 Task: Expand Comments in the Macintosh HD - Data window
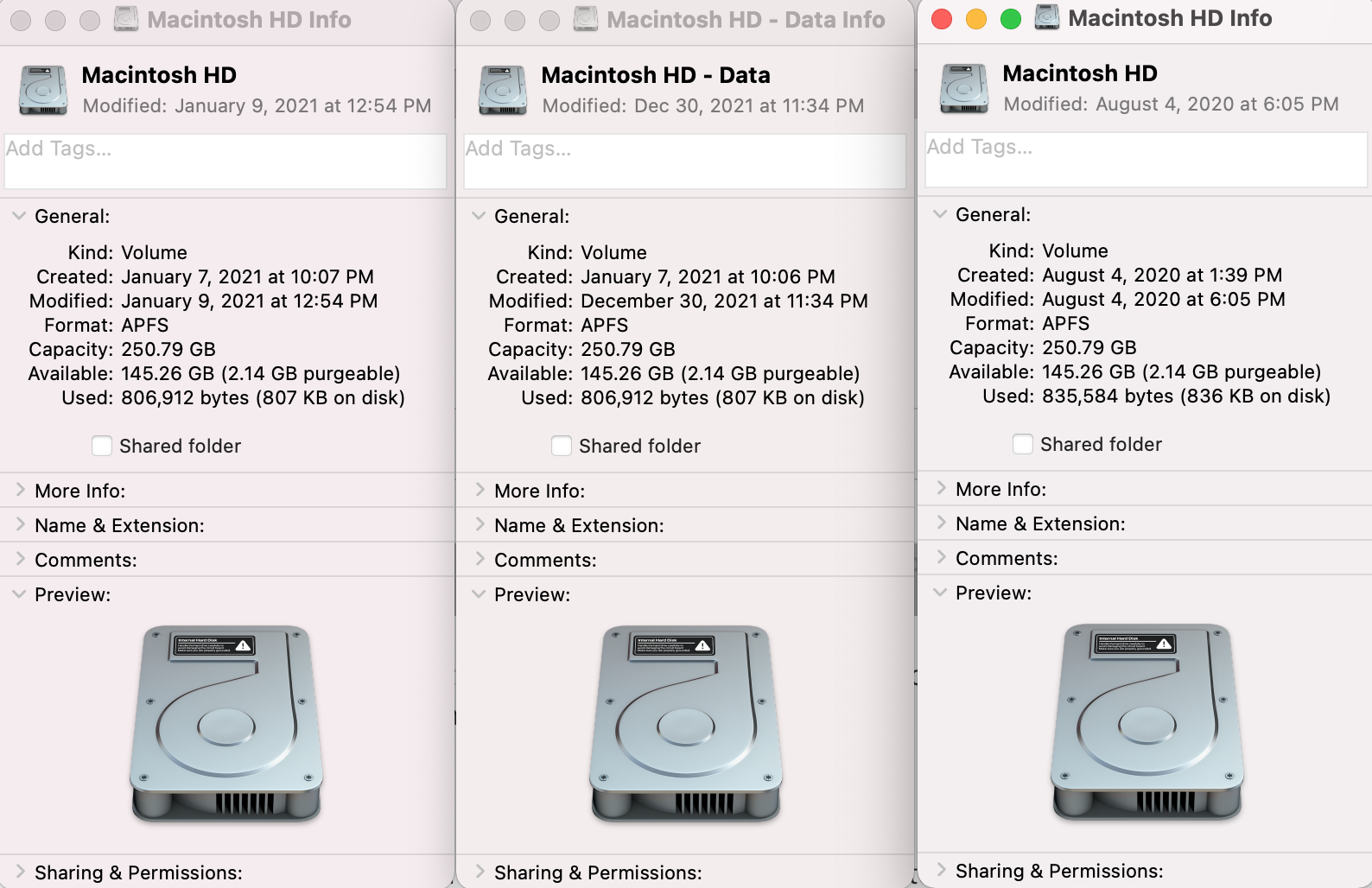480,560
